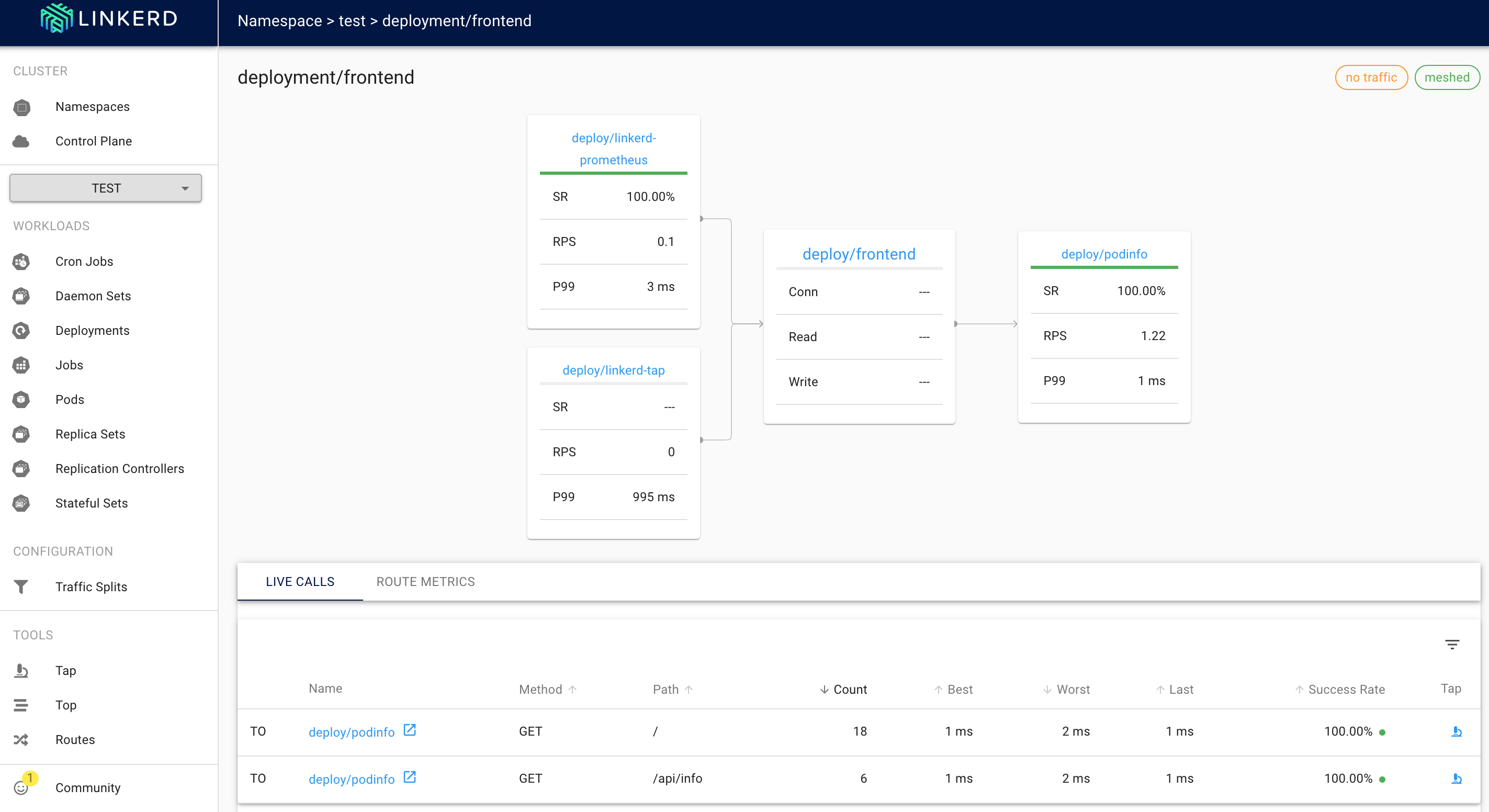Viewport: 1489px width, 812px height.
Task: Click the 'no traffic' status badge
Action: (1371, 77)
